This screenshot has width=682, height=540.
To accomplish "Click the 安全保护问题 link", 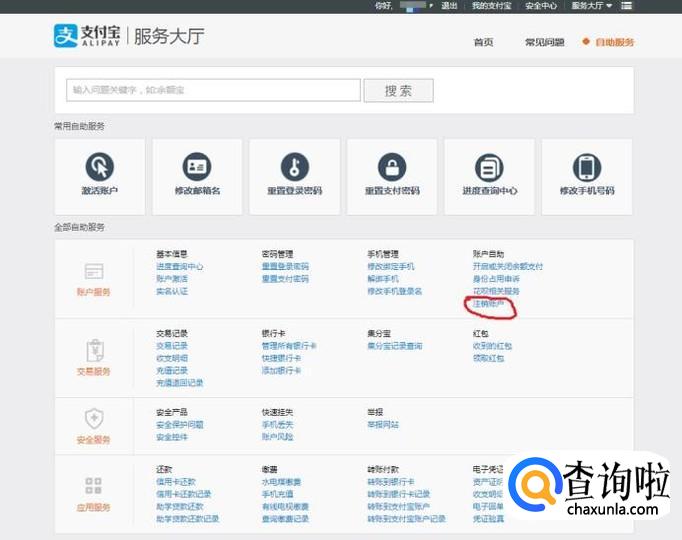I will (x=180, y=425).
